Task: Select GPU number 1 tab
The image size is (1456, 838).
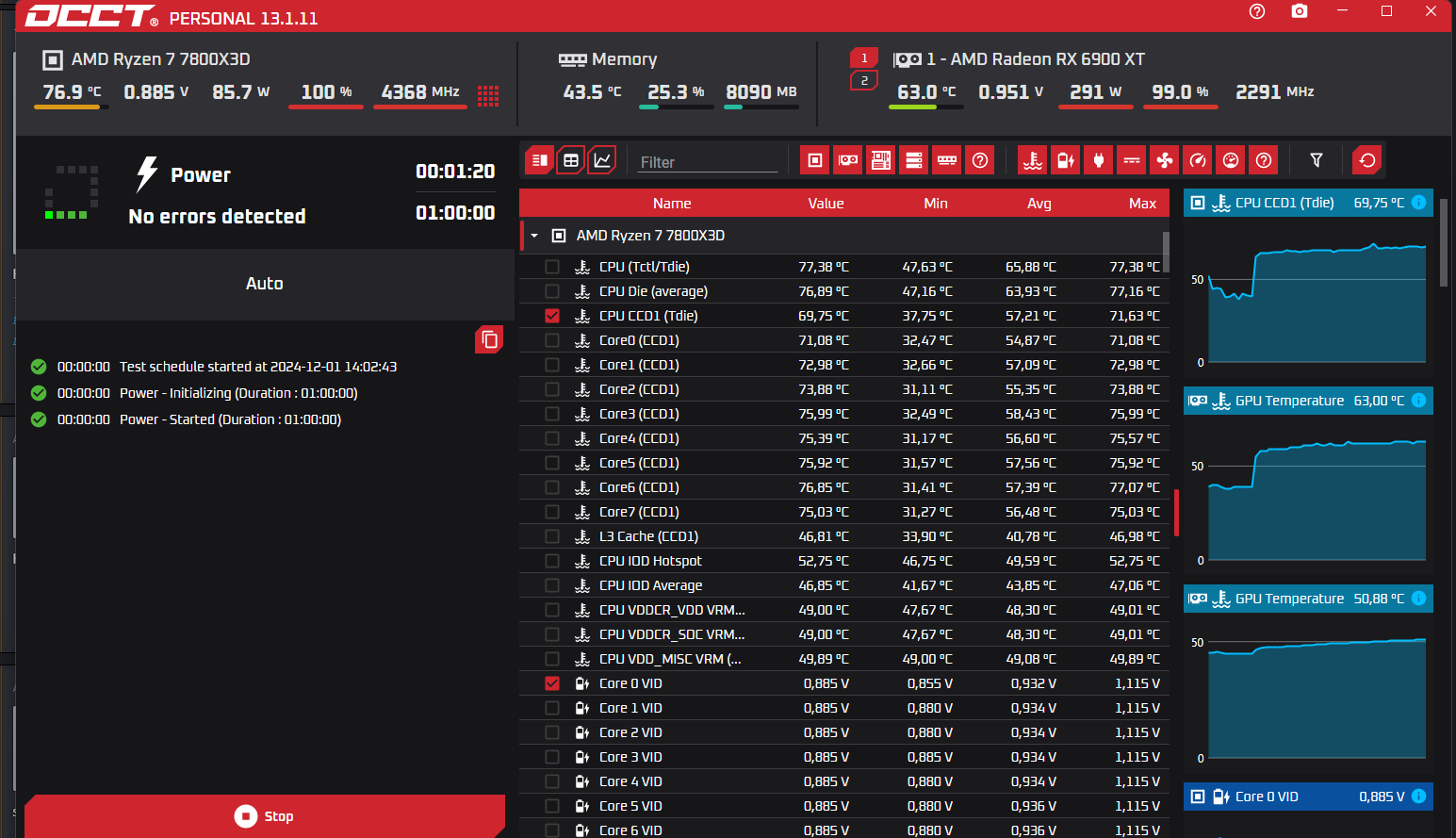Action: point(864,58)
